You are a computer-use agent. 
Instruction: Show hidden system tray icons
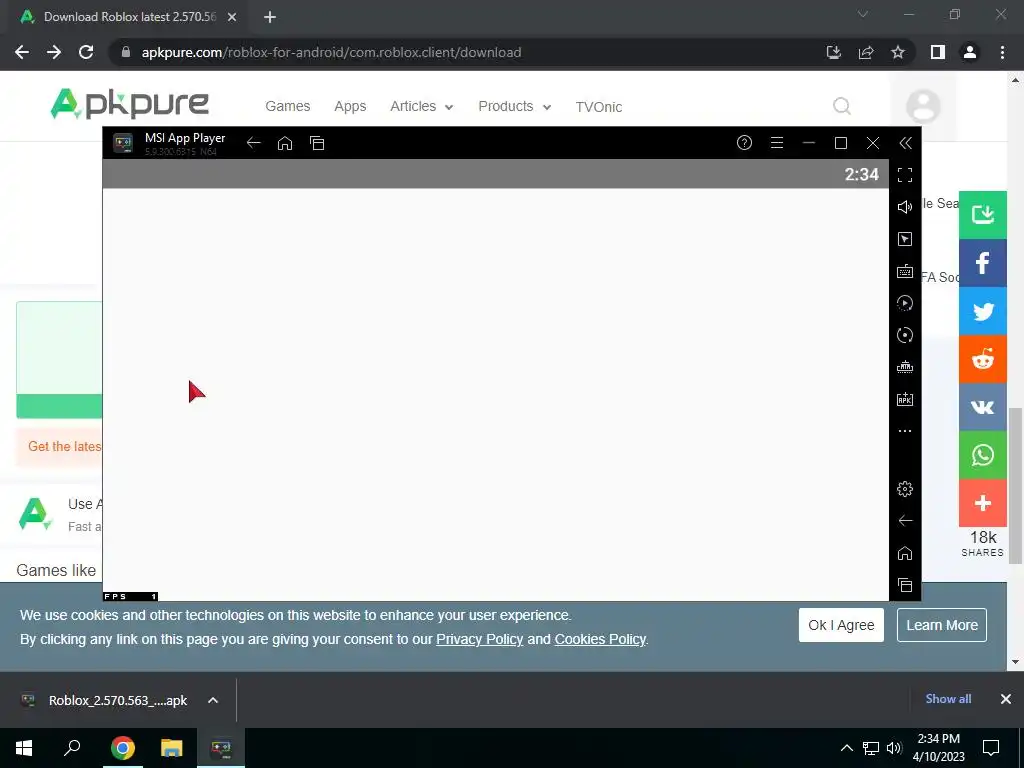click(846, 748)
